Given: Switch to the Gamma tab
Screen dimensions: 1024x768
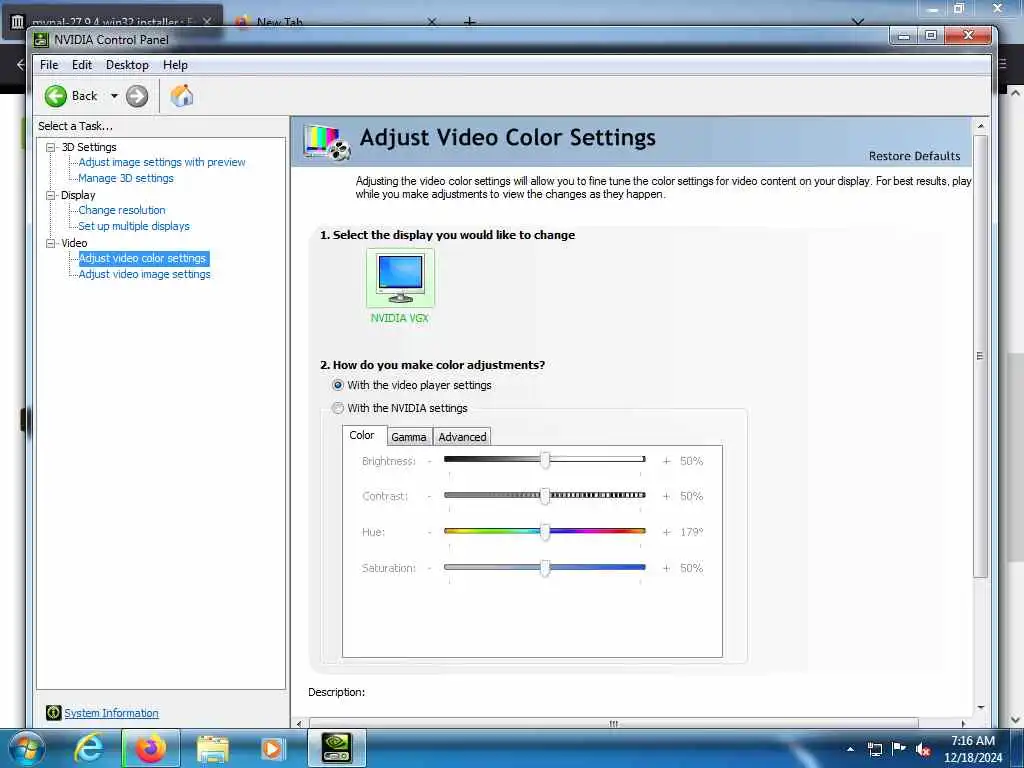Looking at the screenshot, I should pos(409,437).
